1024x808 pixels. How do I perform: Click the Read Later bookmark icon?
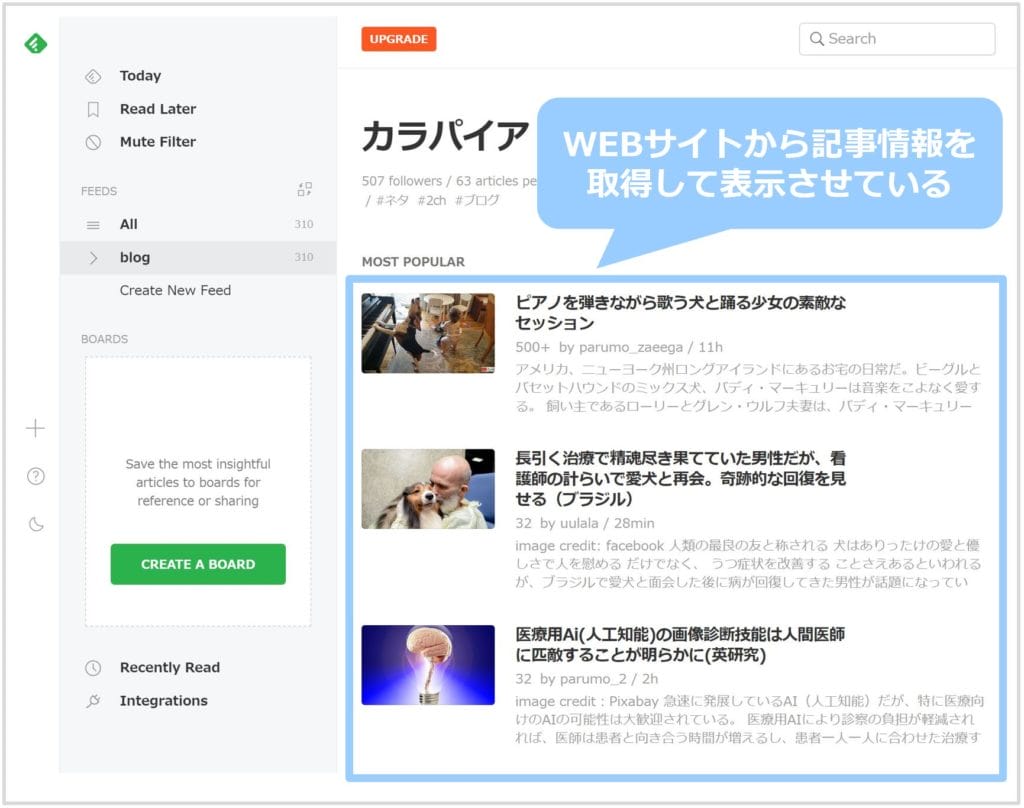click(x=93, y=109)
